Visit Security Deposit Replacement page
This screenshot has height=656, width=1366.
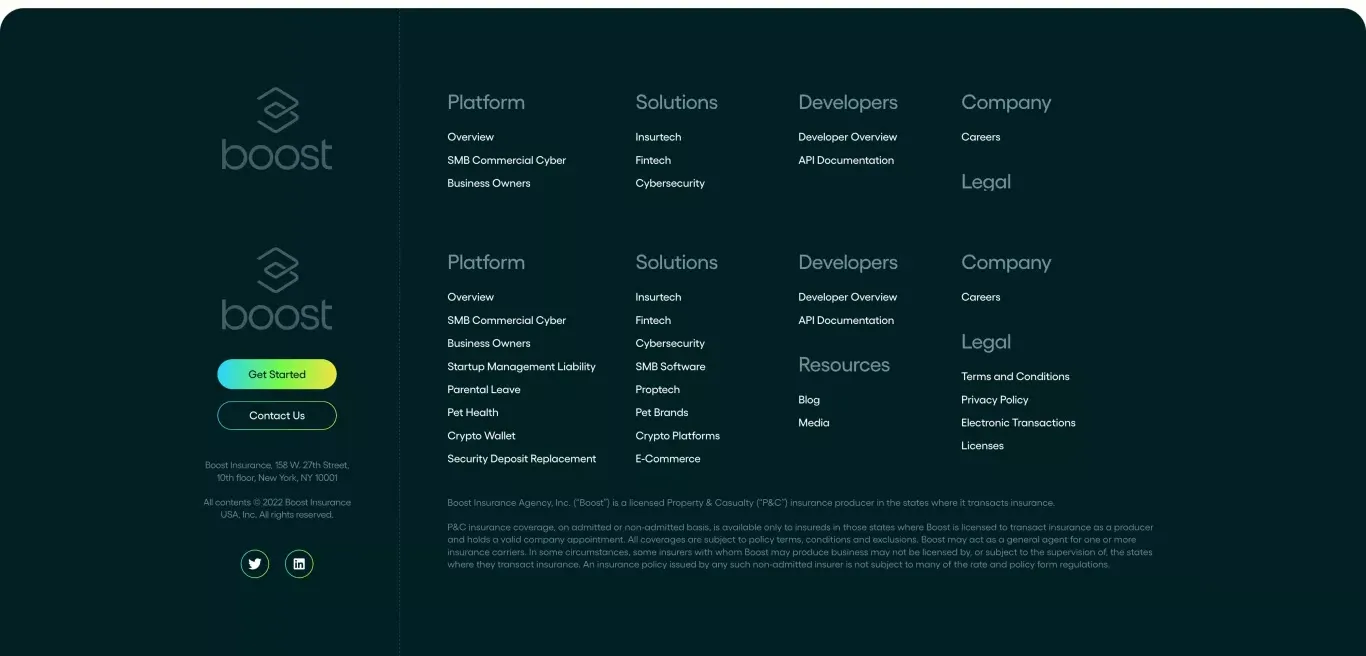coord(521,459)
